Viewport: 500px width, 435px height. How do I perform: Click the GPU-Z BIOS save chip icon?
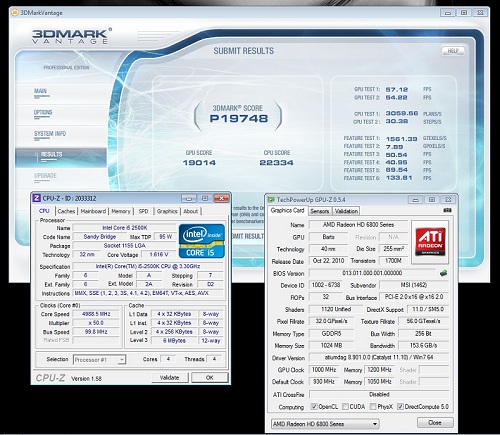443,273
